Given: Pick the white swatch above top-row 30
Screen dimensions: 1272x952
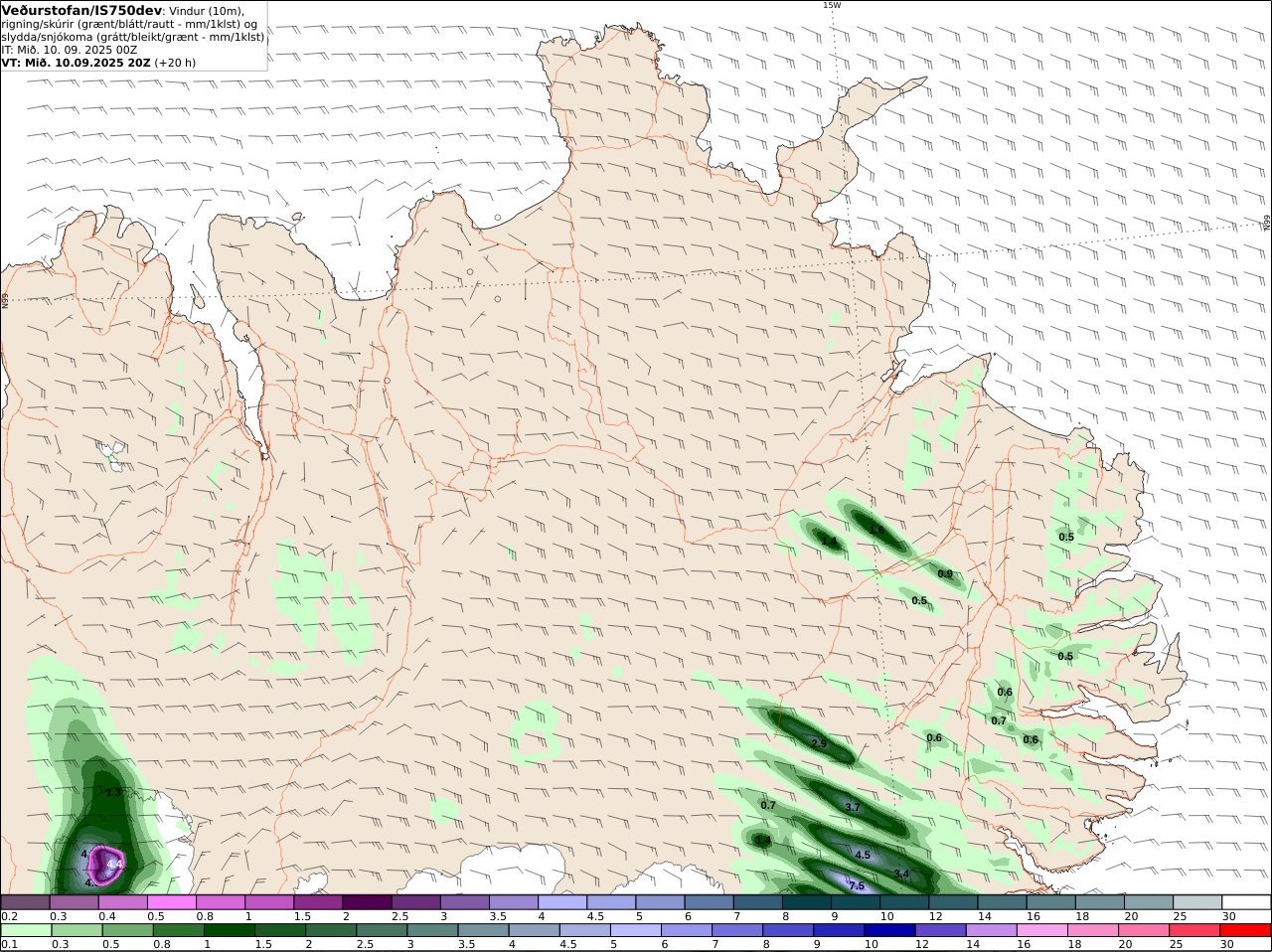Looking at the screenshot, I should [x=1246, y=902].
